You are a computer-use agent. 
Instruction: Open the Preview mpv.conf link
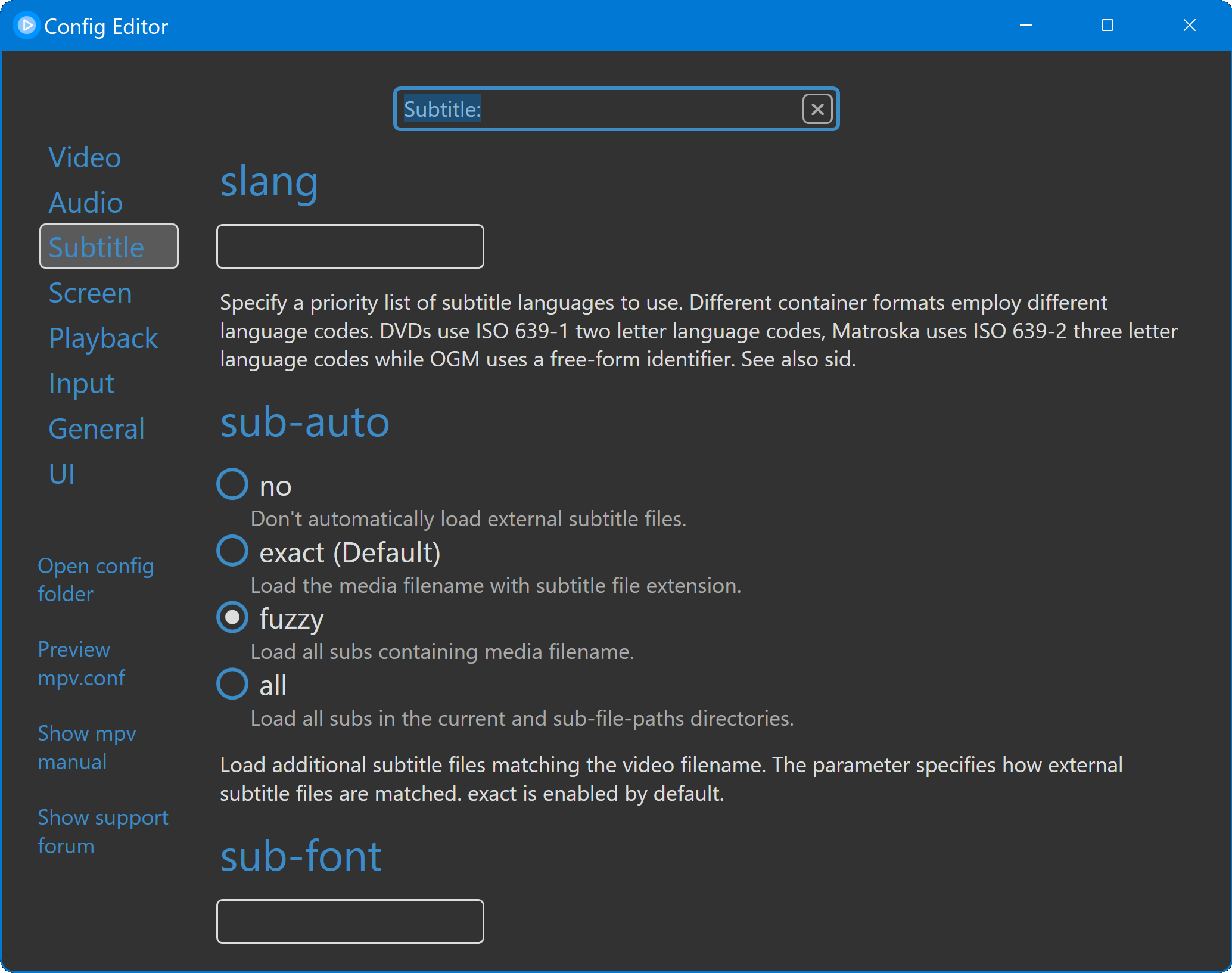[x=82, y=663]
